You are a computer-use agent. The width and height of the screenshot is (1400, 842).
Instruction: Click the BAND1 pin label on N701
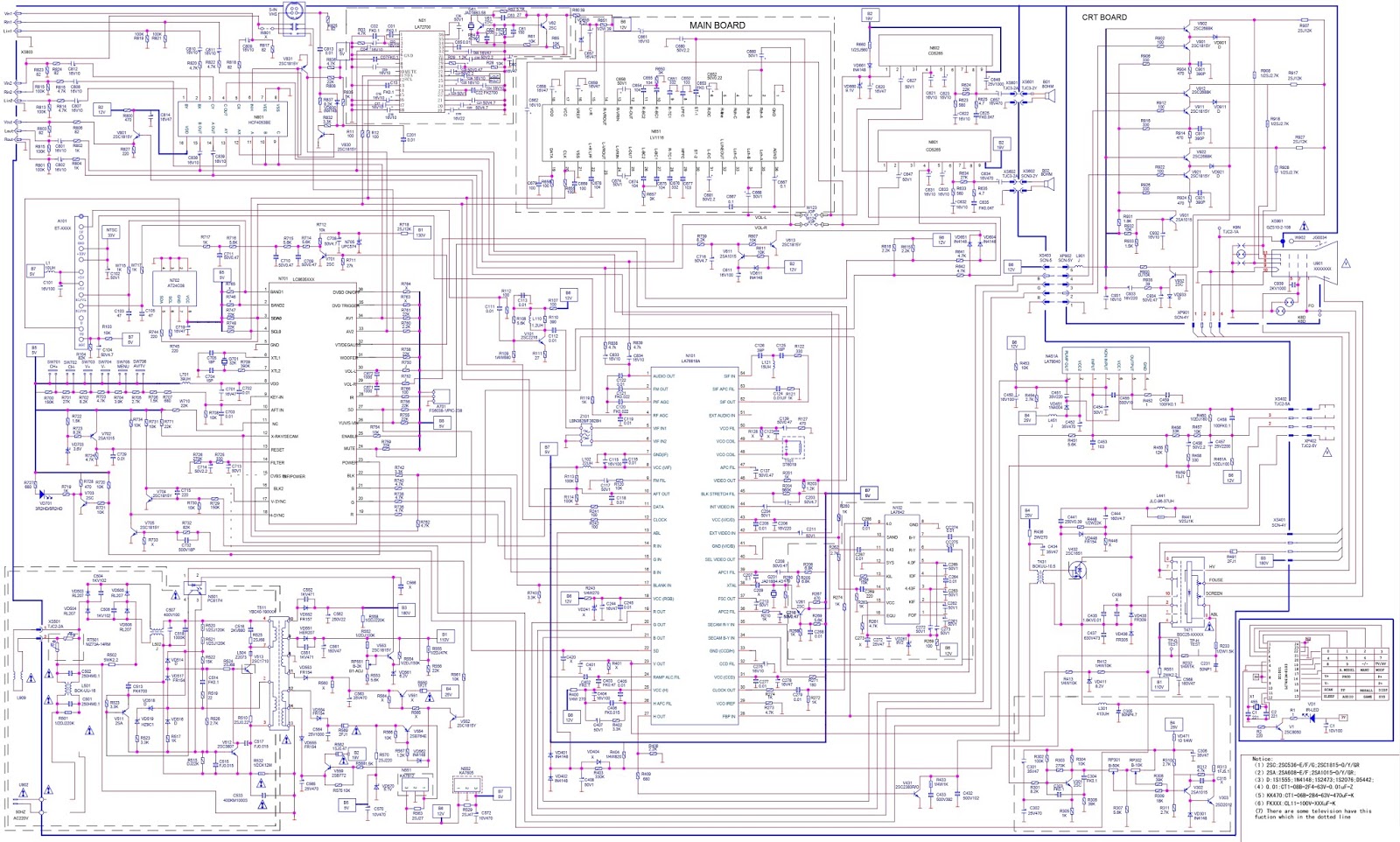[x=277, y=292]
